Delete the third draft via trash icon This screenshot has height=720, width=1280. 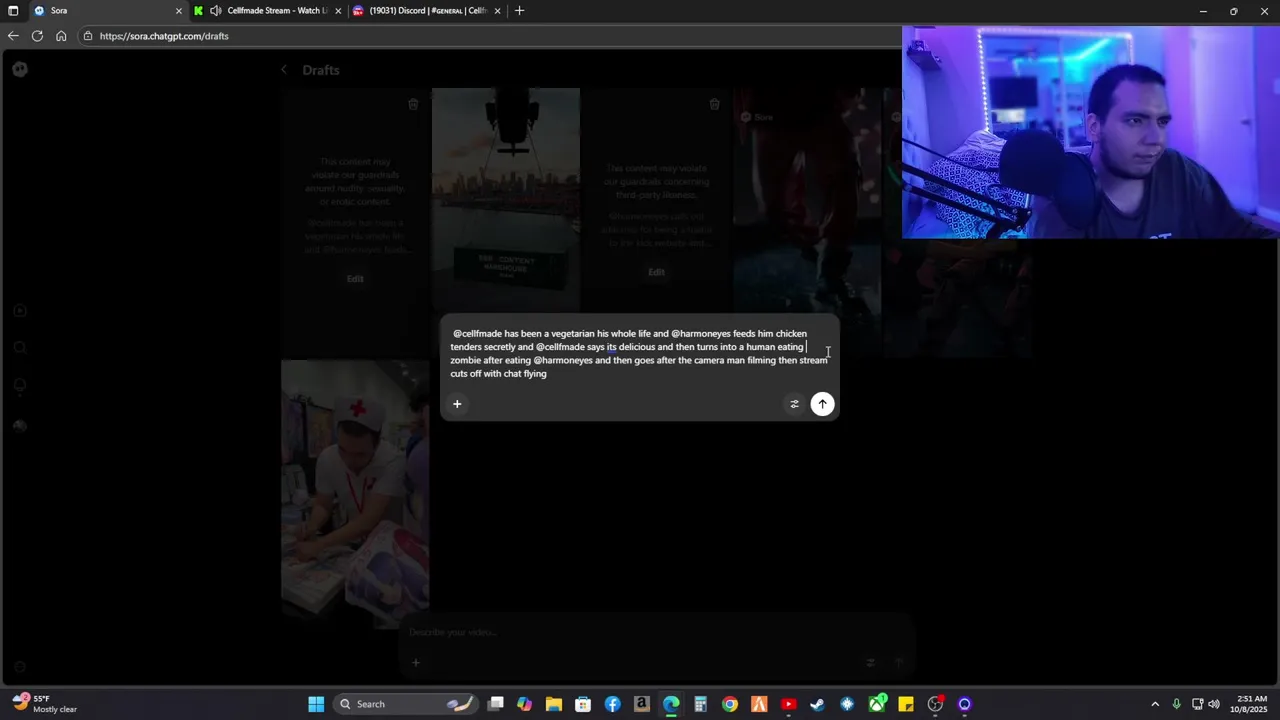714,104
